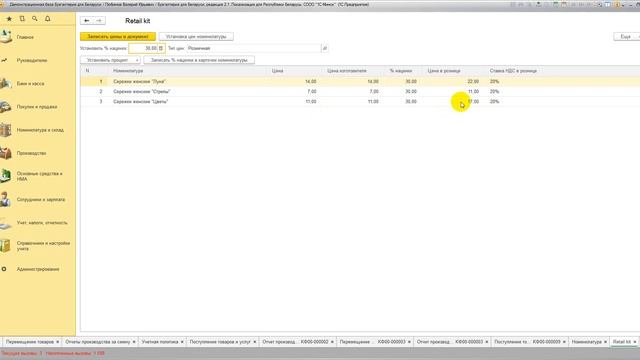640x360 pixels.
Task: Click Записать % наценки в карточки номенклатуры
Action: pos(199,60)
